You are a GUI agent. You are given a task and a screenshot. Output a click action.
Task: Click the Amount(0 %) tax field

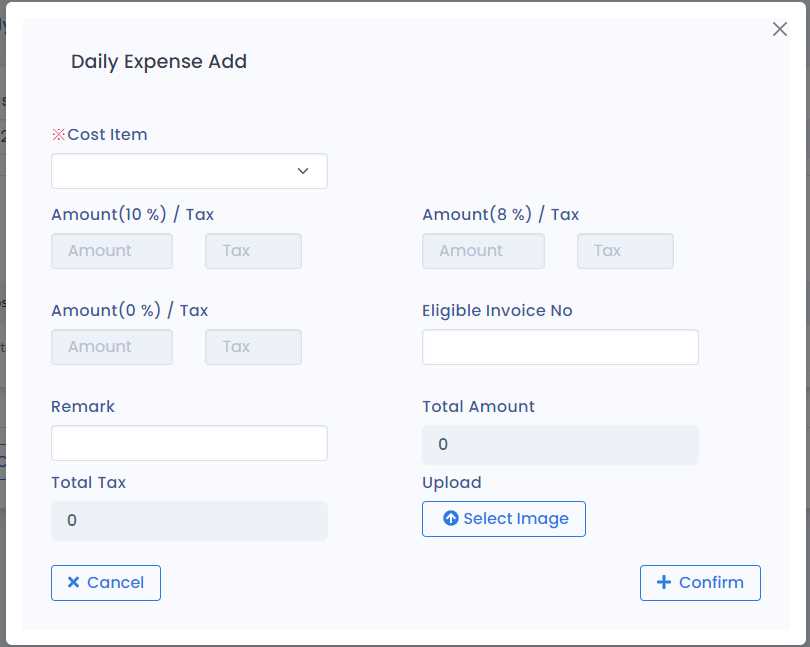[253, 347]
